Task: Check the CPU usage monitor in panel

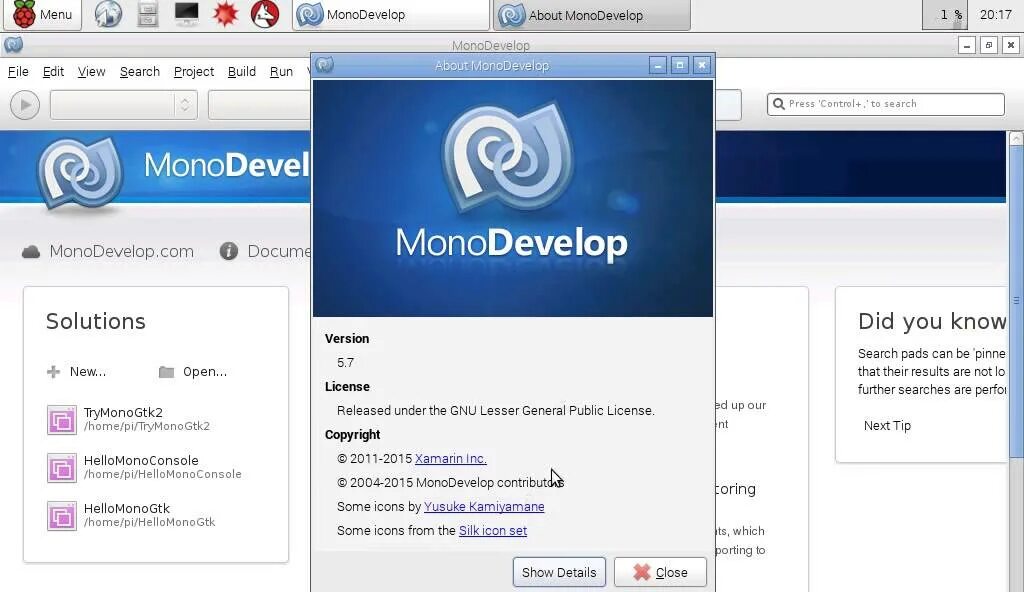Action: (x=944, y=14)
